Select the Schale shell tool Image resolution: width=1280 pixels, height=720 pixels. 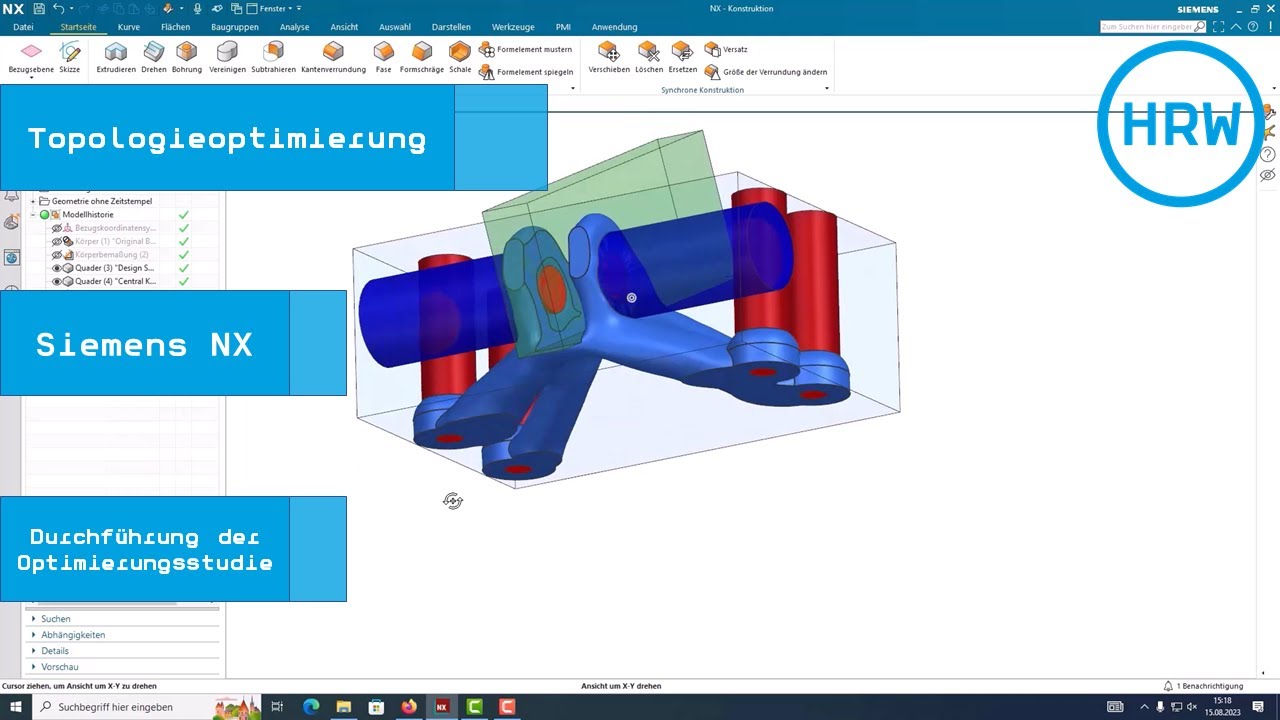click(x=460, y=57)
